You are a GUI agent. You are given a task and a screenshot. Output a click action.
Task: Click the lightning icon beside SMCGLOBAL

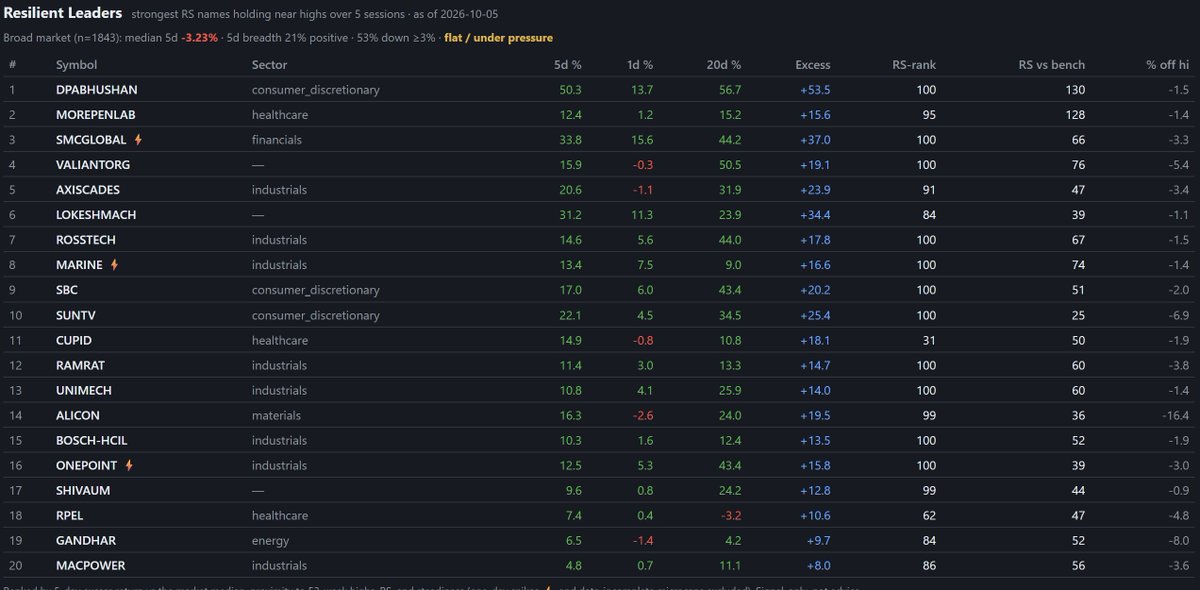coord(138,140)
